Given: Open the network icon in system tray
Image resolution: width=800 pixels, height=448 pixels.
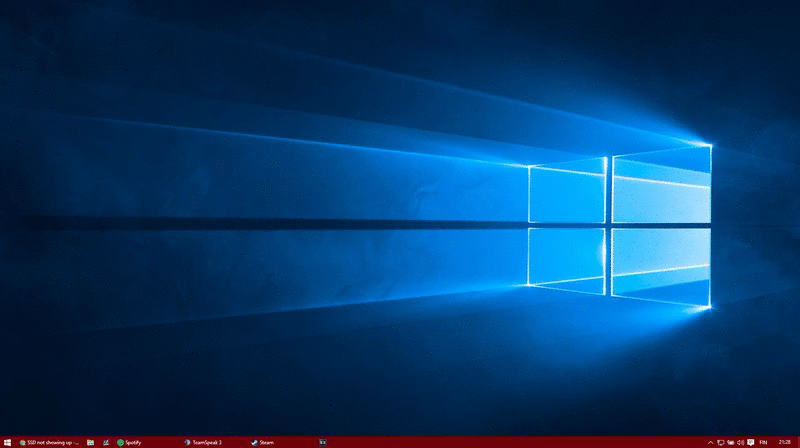Looking at the screenshot, I should 720,442.
